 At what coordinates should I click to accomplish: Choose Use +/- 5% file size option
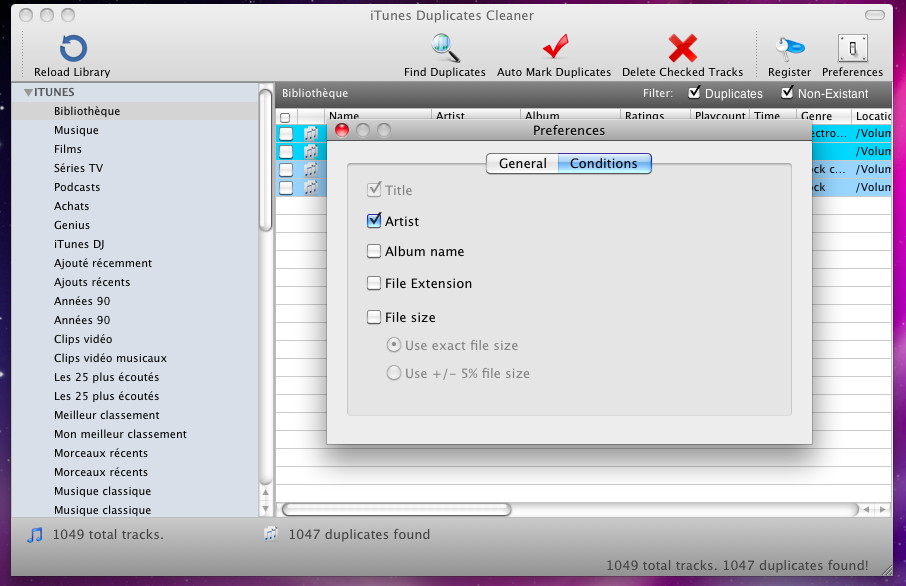tap(393, 373)
